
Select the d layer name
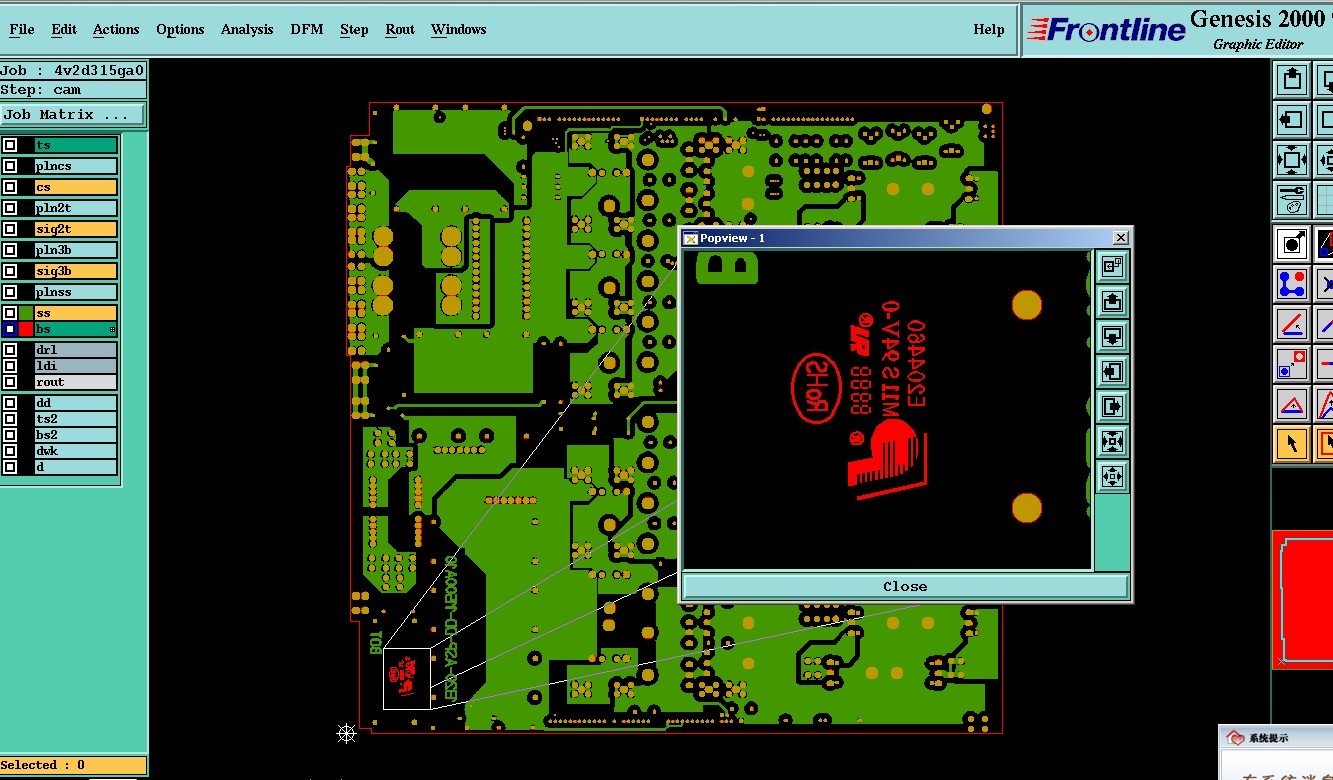coord(76,467)
